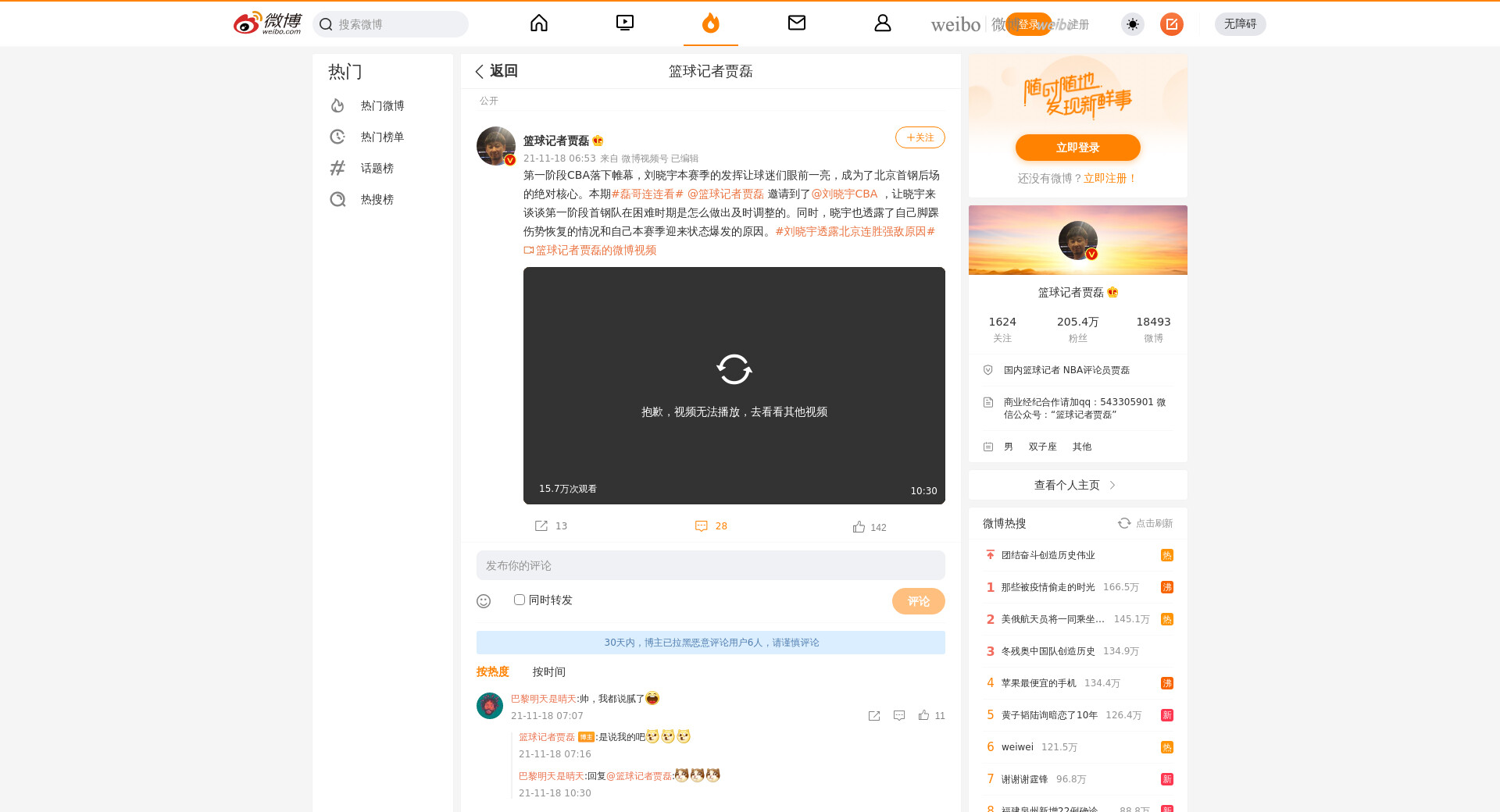Select 热门榜单 in the left sidebar
This screenshot has height=812, width=1500.
[382, 137]
